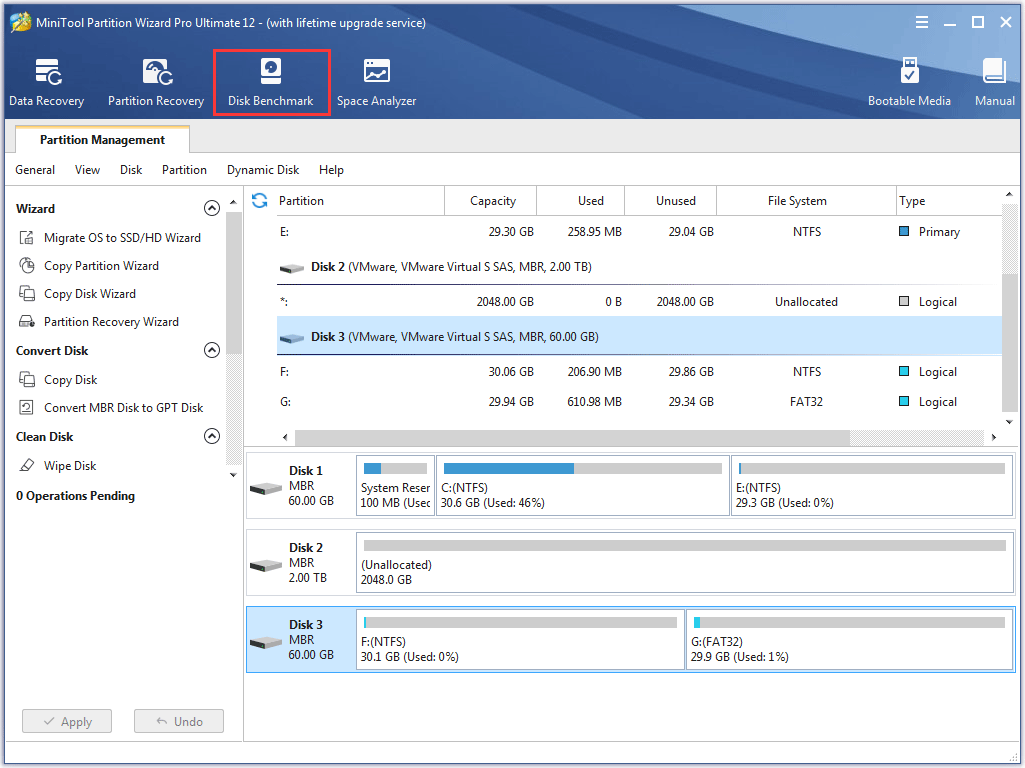Open the hamburger menu in title bar
This screenshot has height=768, width=1025.
click(921, 21)
